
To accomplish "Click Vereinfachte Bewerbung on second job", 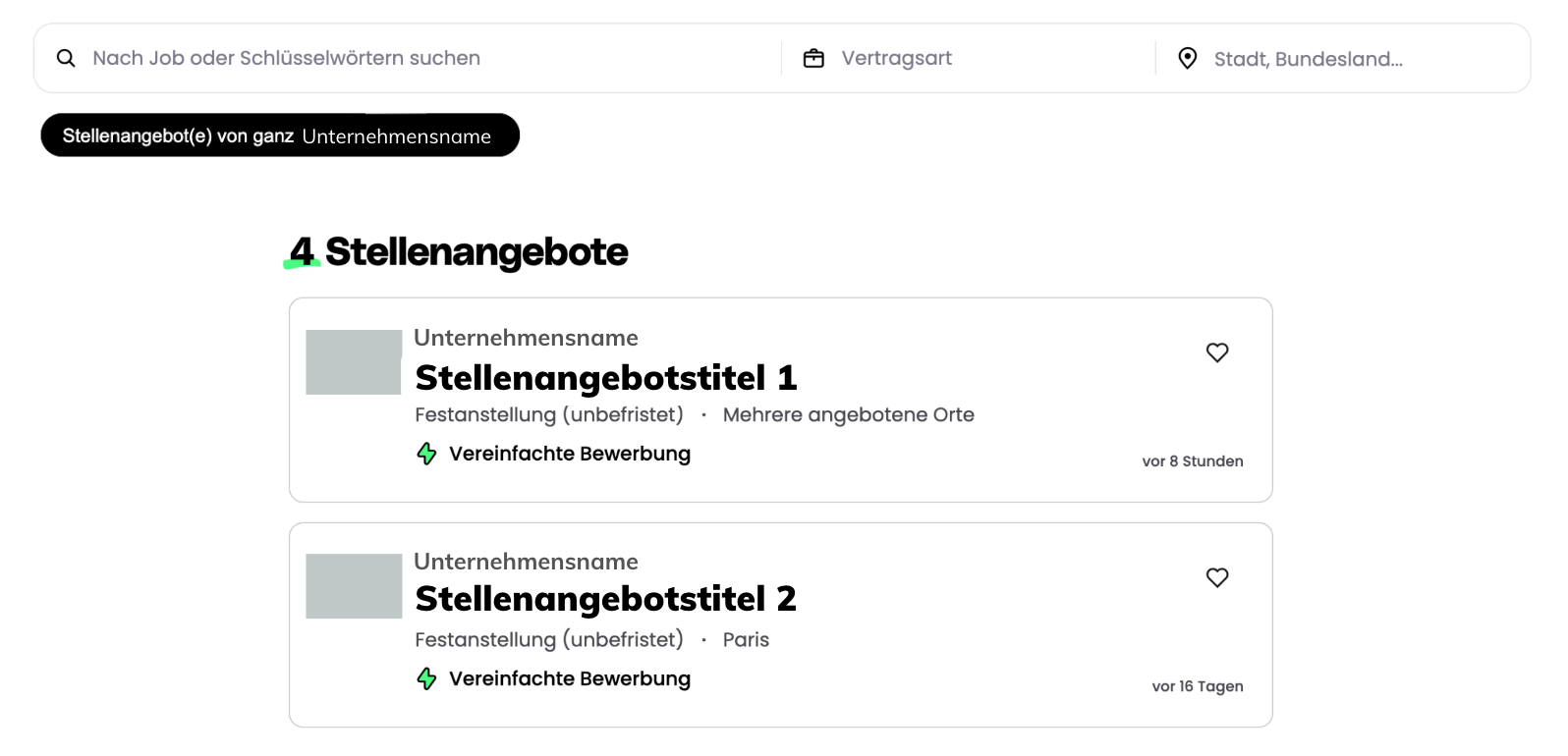I will [x=569, y=678].
